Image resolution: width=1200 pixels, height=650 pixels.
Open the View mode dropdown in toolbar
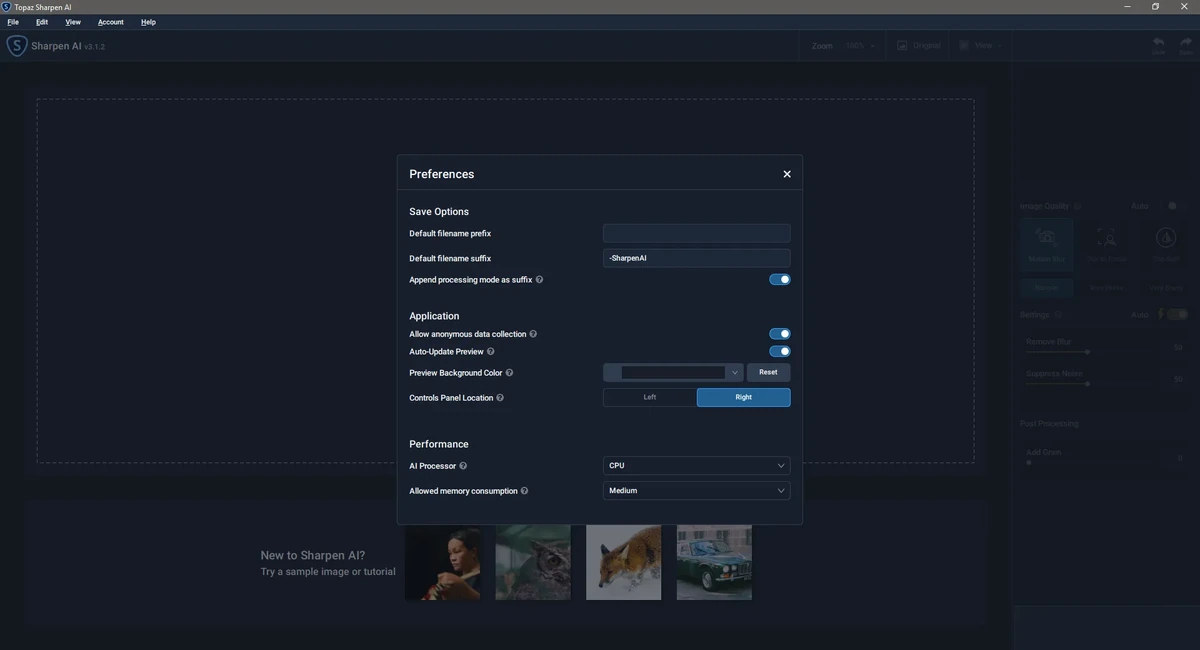tap(979, 45)
